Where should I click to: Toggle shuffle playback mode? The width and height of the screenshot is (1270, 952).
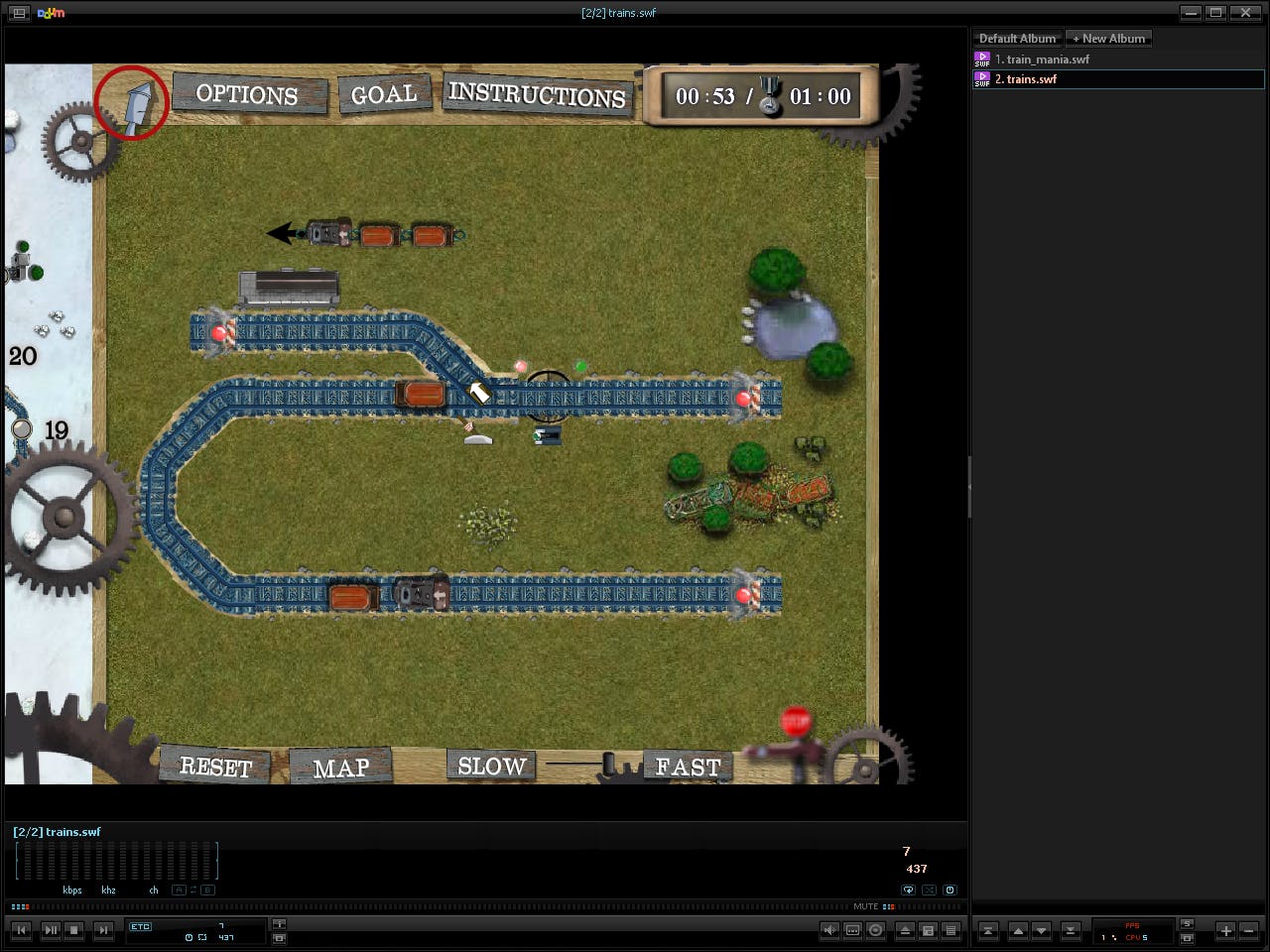pos(929,891)
